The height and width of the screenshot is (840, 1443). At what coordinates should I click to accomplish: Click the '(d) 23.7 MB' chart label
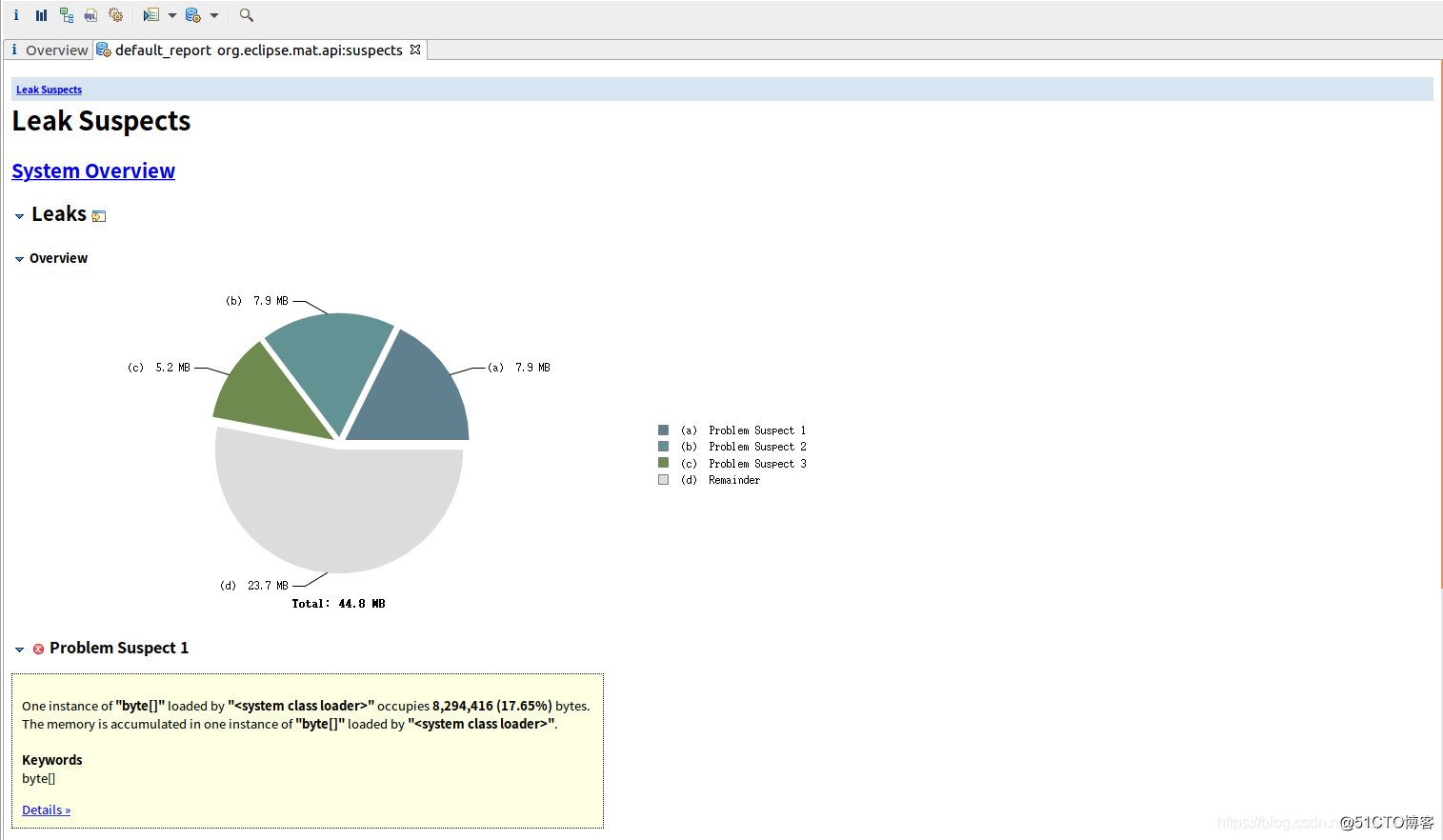(x=254, y=586)
